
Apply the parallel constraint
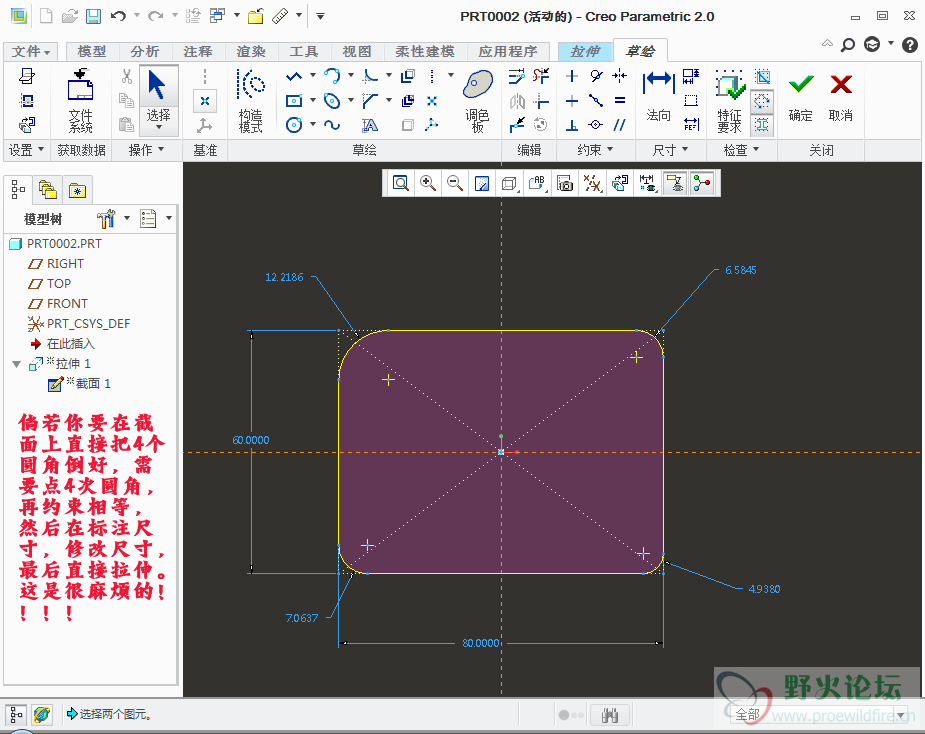point(619,125)
